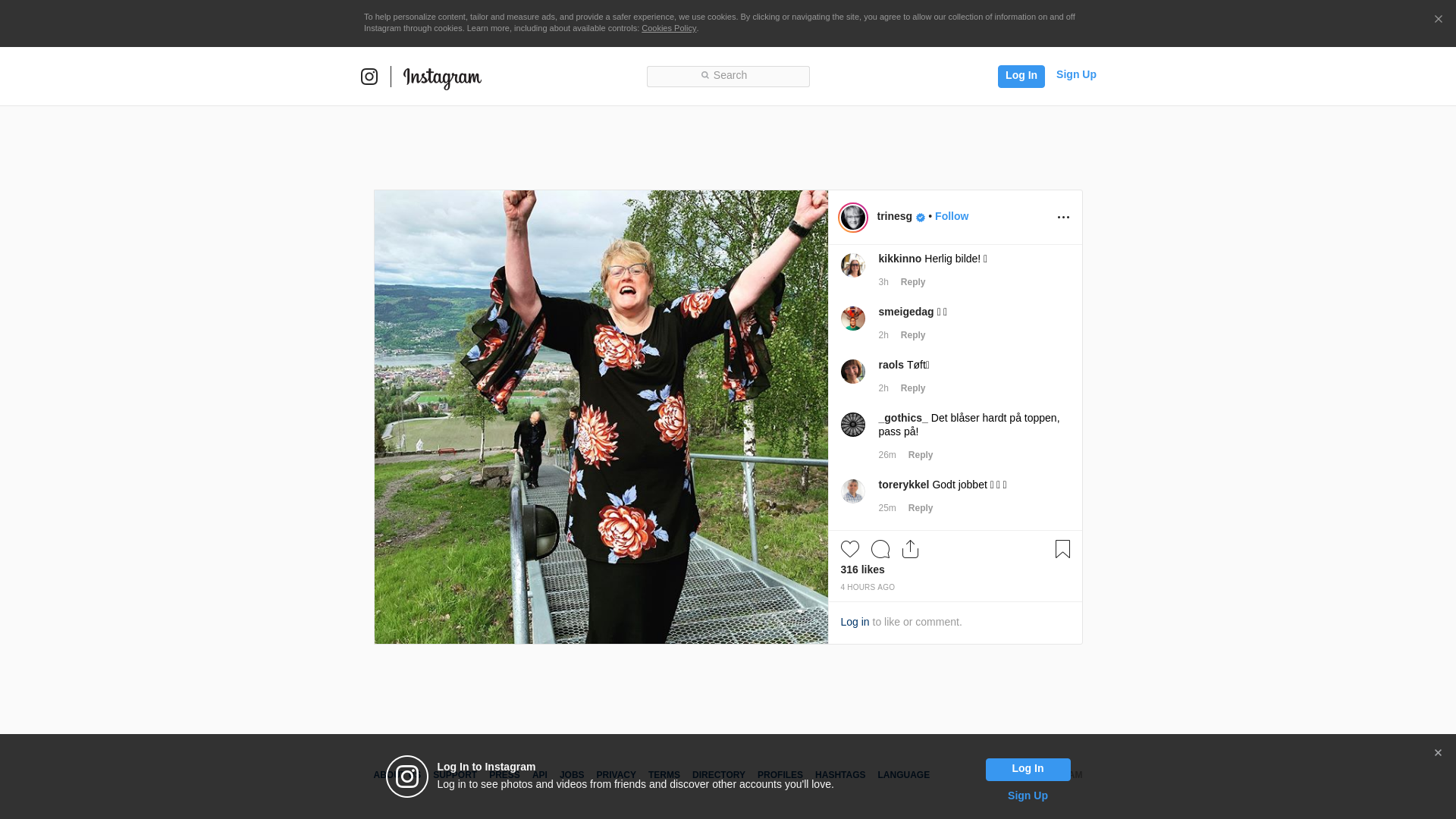Screen dimensions: 1456x819
Task: Open the Cookies Policy link
Action: pos(669,28)
